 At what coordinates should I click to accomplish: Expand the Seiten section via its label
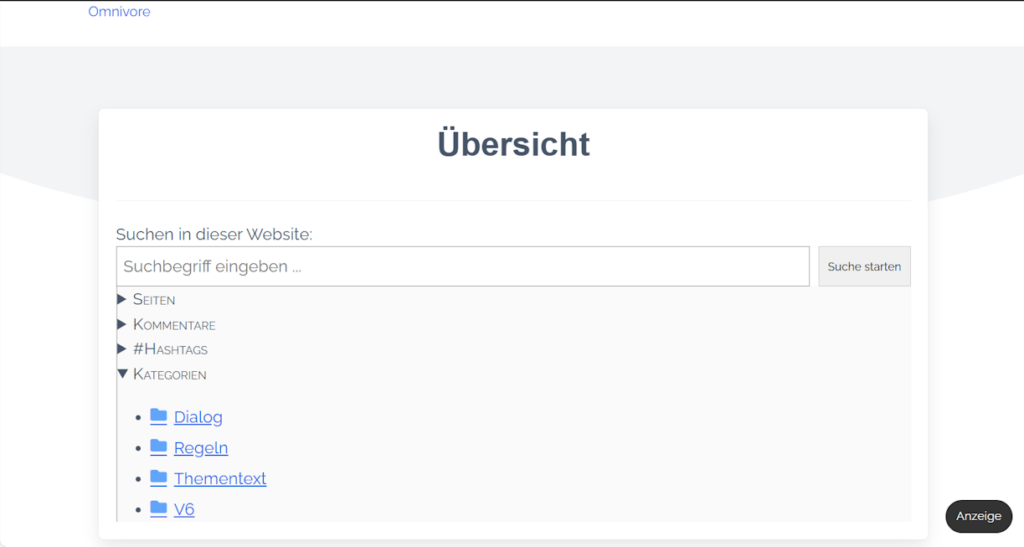154,299
